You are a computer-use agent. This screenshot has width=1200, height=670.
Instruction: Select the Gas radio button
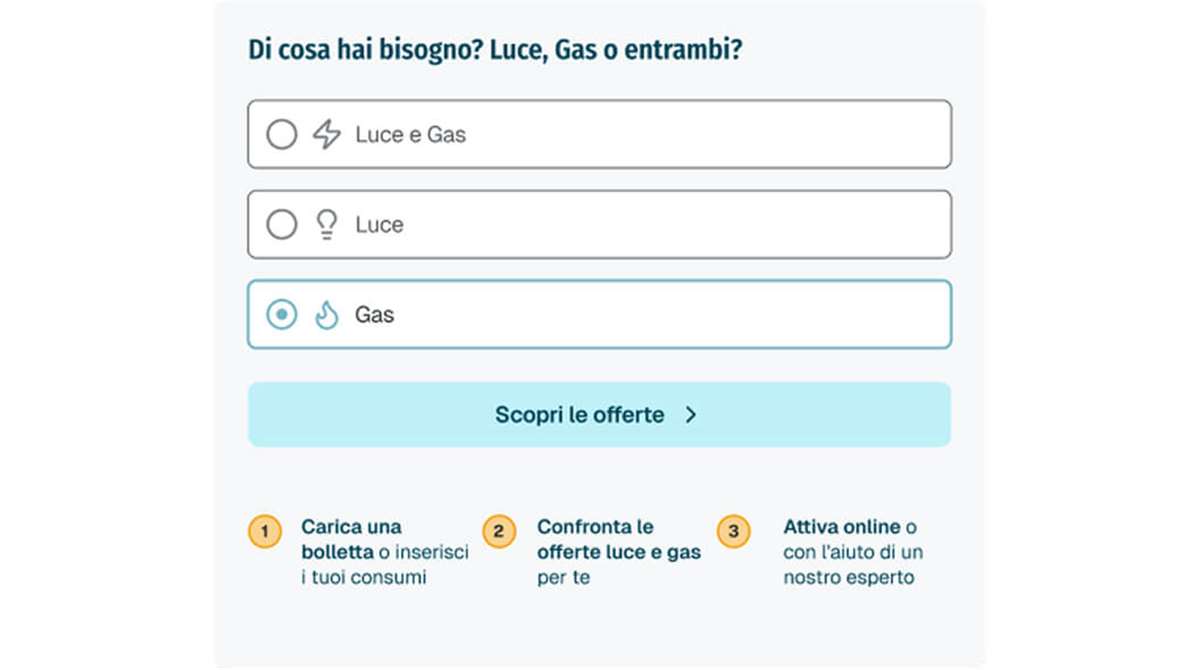coord(283,314)
